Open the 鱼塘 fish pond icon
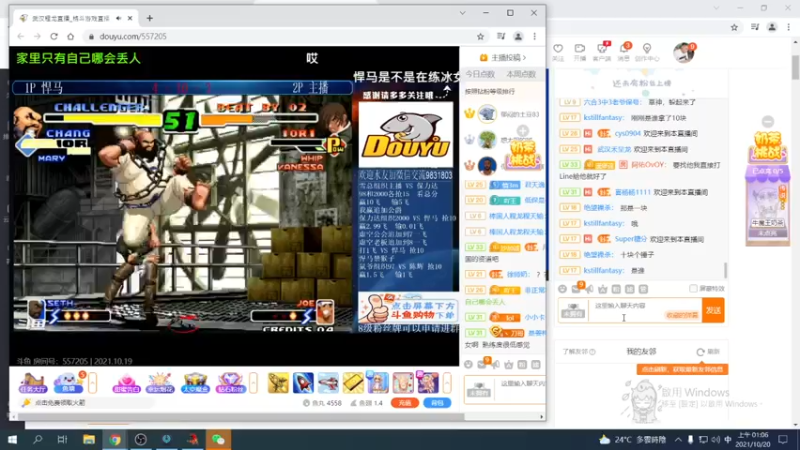This screenshot has height=450, width=800. point(68,382)
